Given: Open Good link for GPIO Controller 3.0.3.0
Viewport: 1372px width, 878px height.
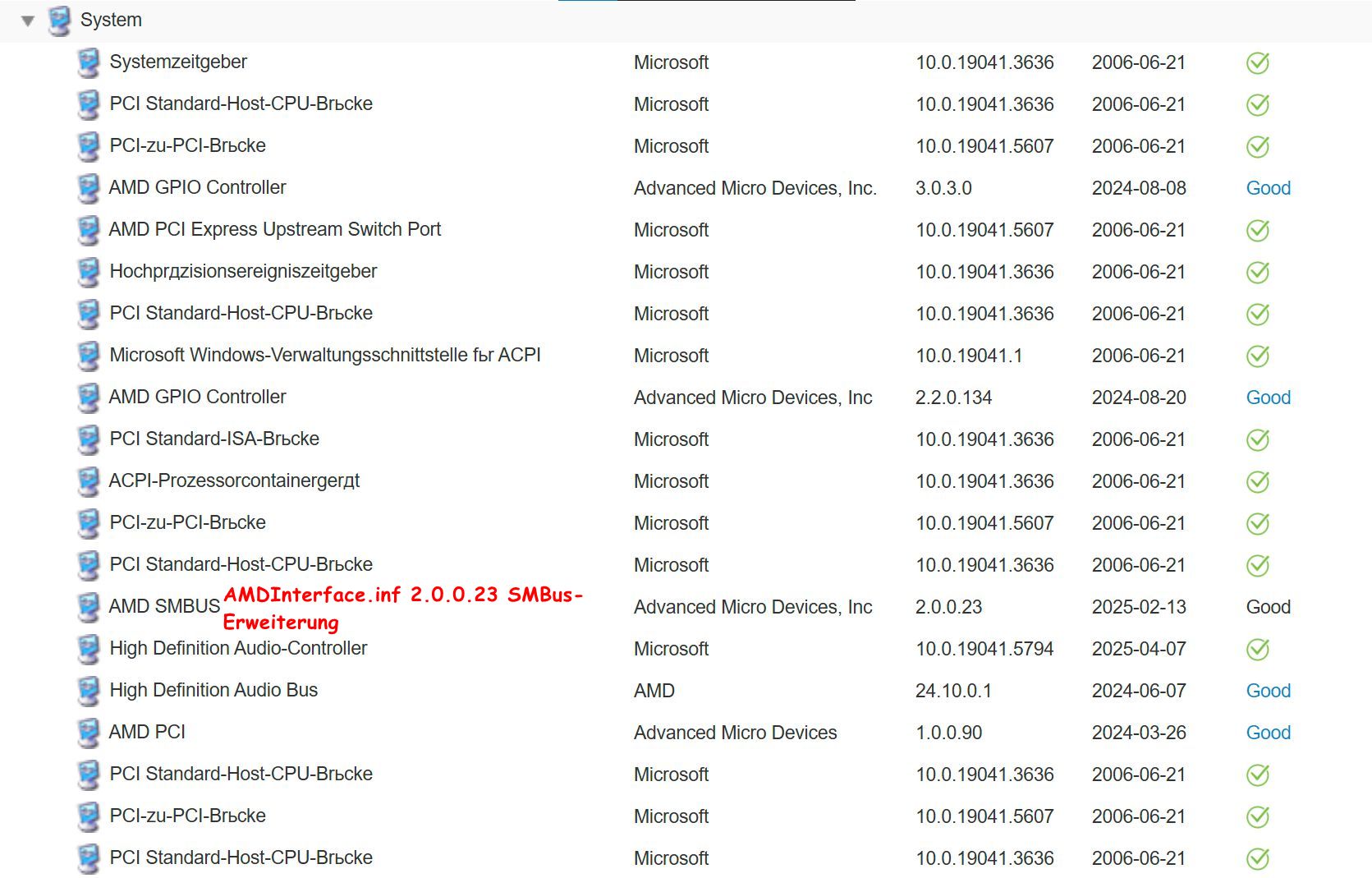Looking at the screenshot, I should click(1269, 188).
